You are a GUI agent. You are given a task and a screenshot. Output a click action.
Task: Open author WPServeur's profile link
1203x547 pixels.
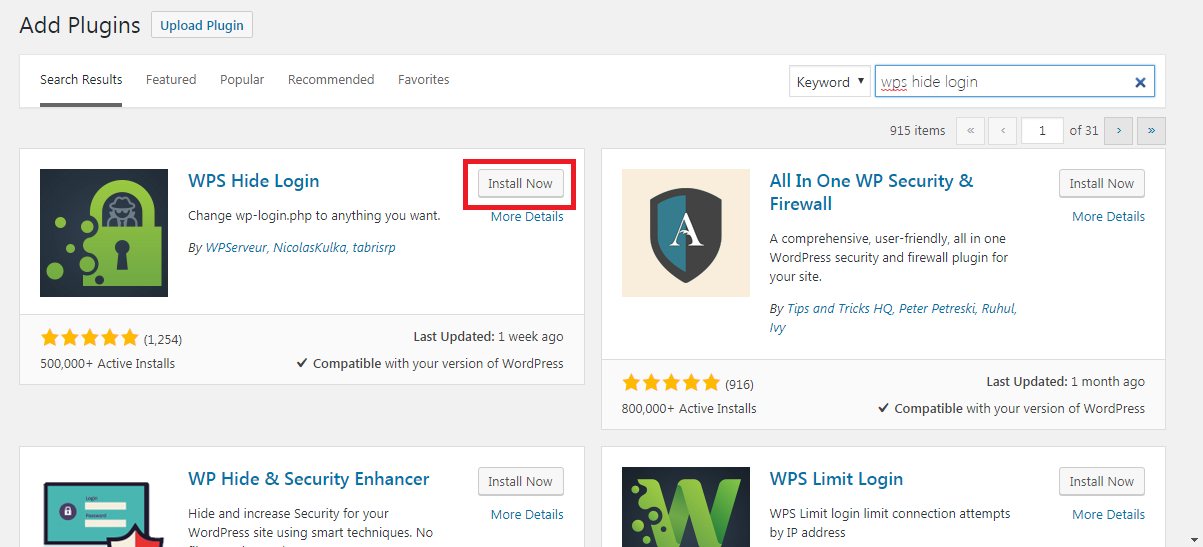[236, 248]
